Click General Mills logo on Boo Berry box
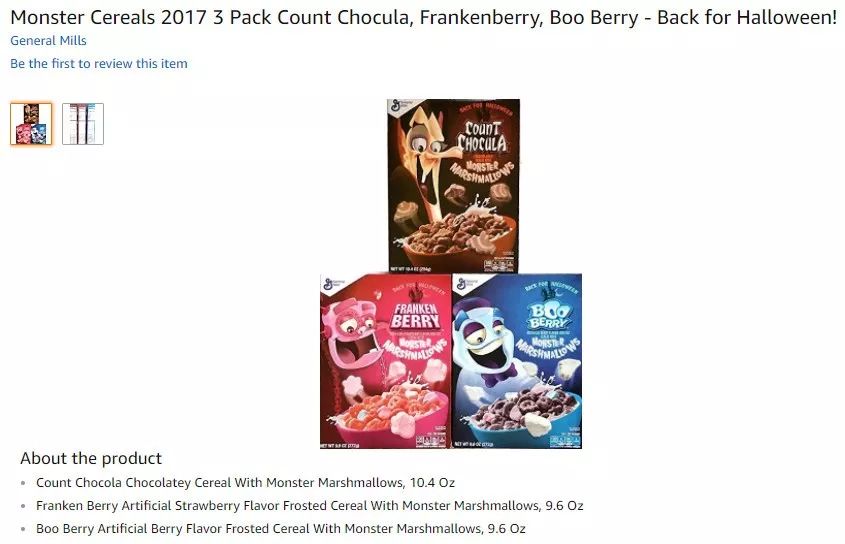 point(465,284)
